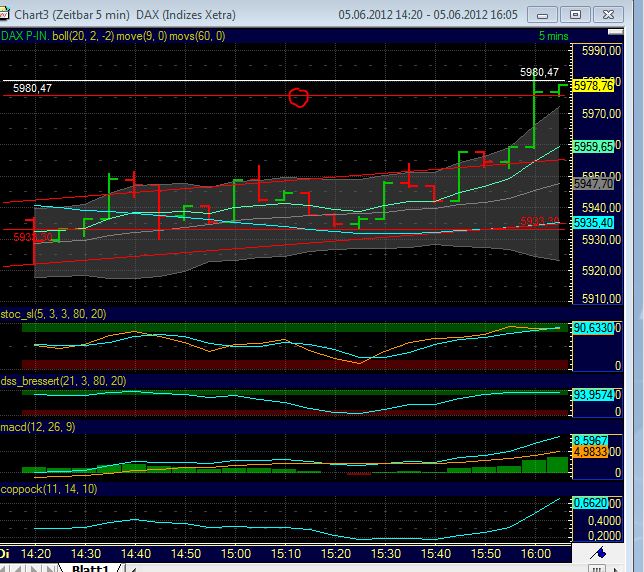
Task: Click the 0,6620 coppock value tag
Action: [590, 503]
